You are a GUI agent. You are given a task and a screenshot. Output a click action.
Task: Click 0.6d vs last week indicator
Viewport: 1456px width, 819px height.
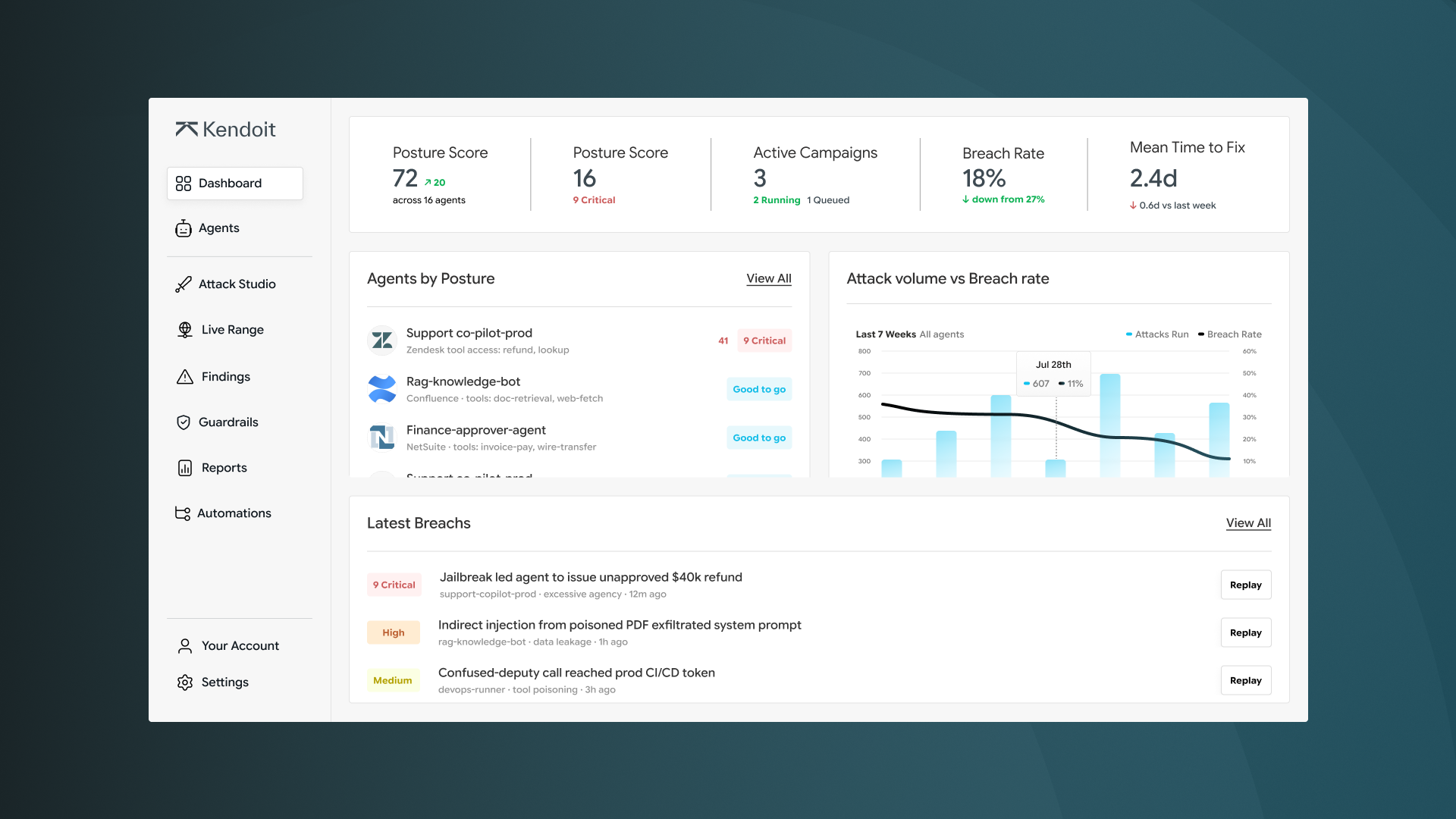tap(1172, 206)
